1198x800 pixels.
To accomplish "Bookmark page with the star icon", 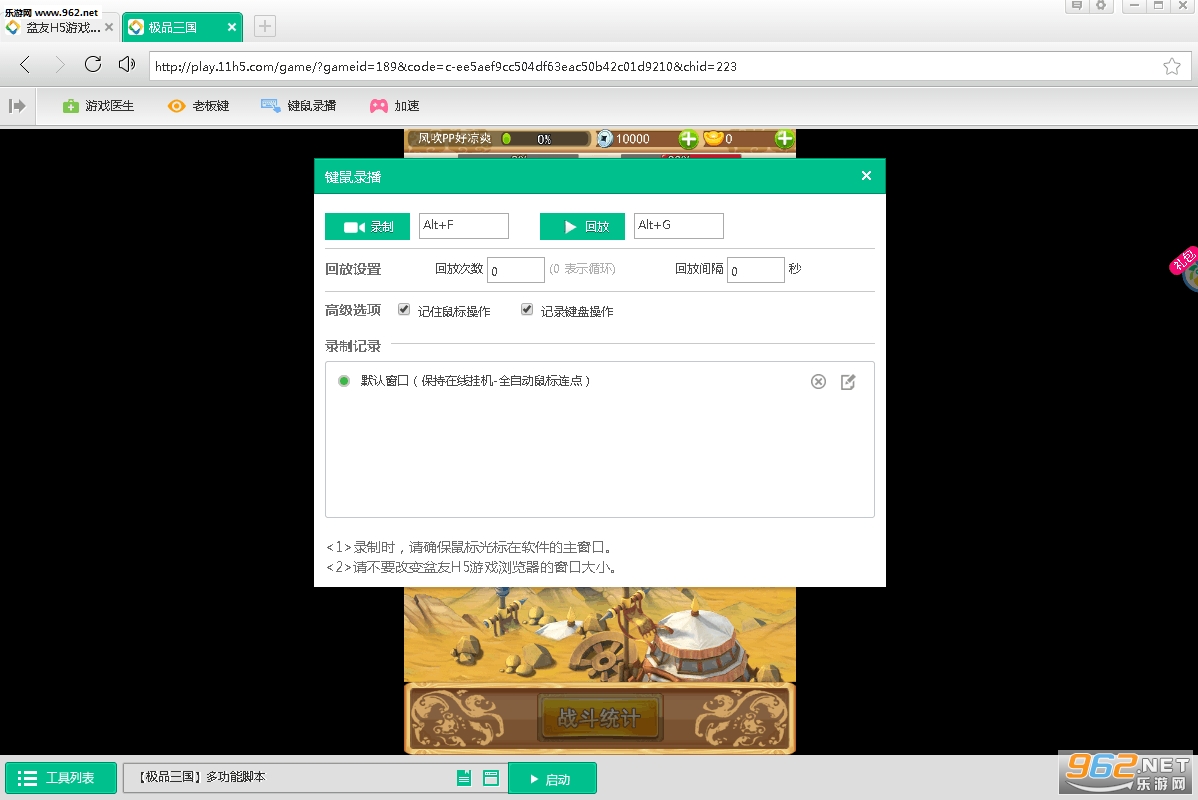I will click(1171, 66).
